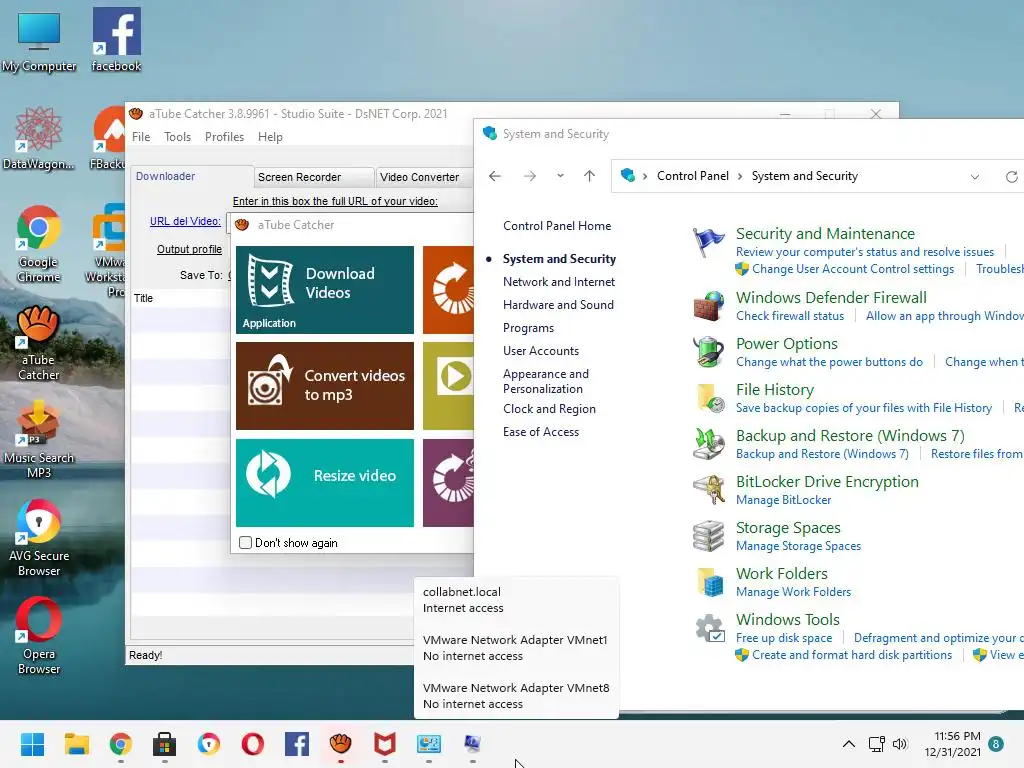
Task: Open the Security and Maintenance flag icon
Action: pyautogui.click(x=709, y=243)
